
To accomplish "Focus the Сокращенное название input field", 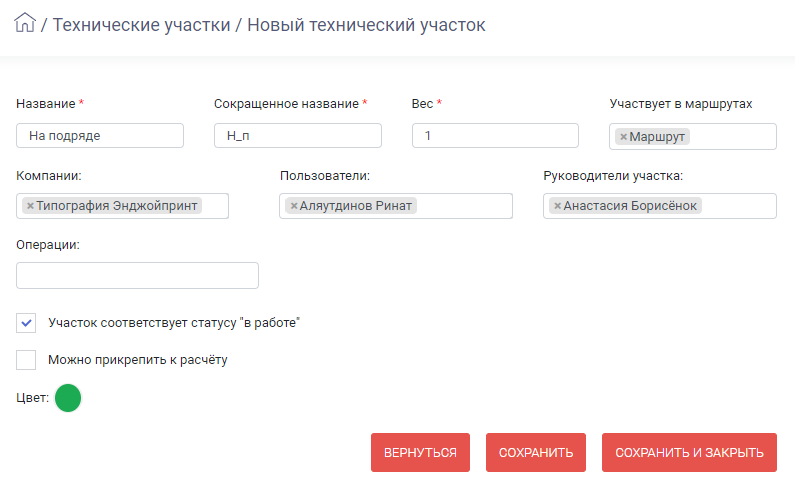I will 298,135.
